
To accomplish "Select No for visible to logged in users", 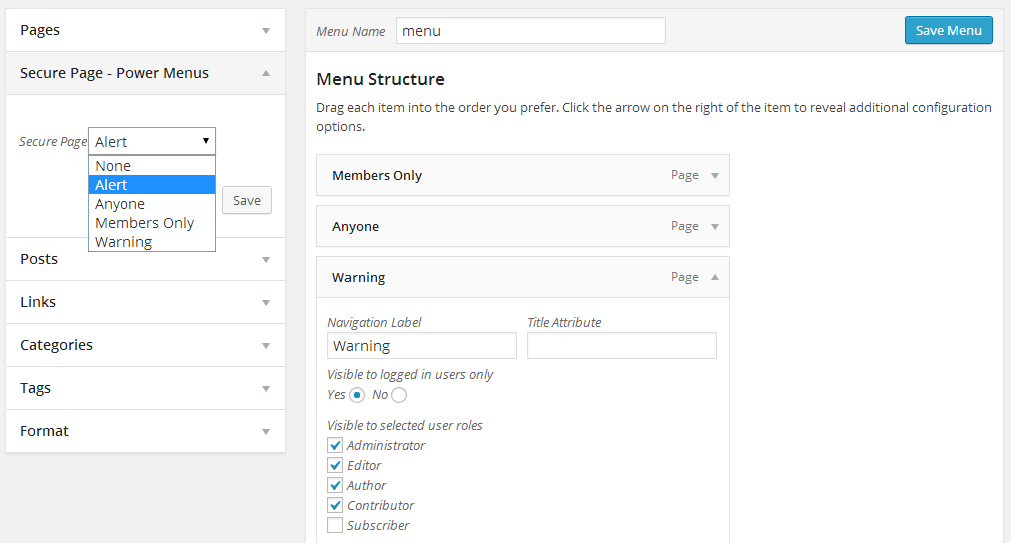I will point(399,395).
